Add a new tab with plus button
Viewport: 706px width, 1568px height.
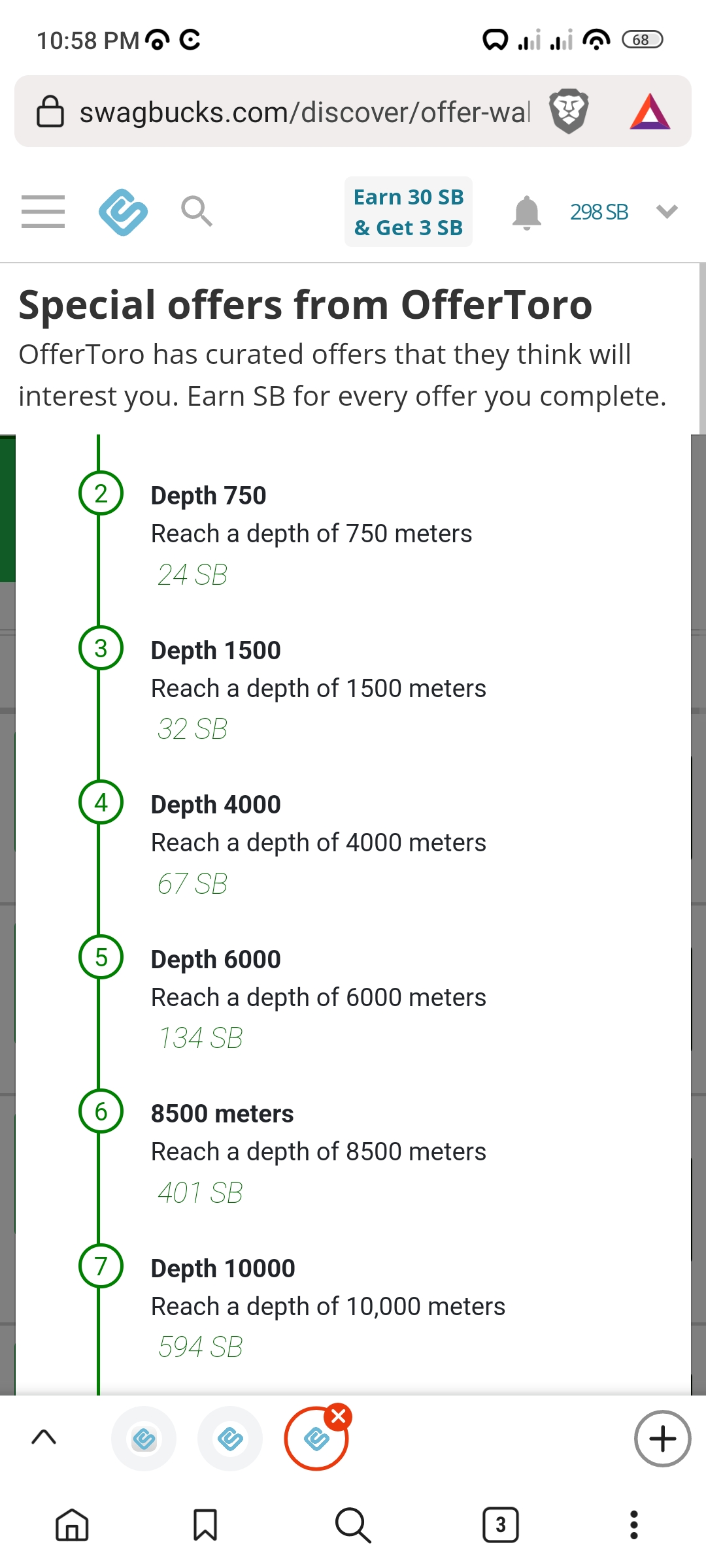(x=663, y=1439)
